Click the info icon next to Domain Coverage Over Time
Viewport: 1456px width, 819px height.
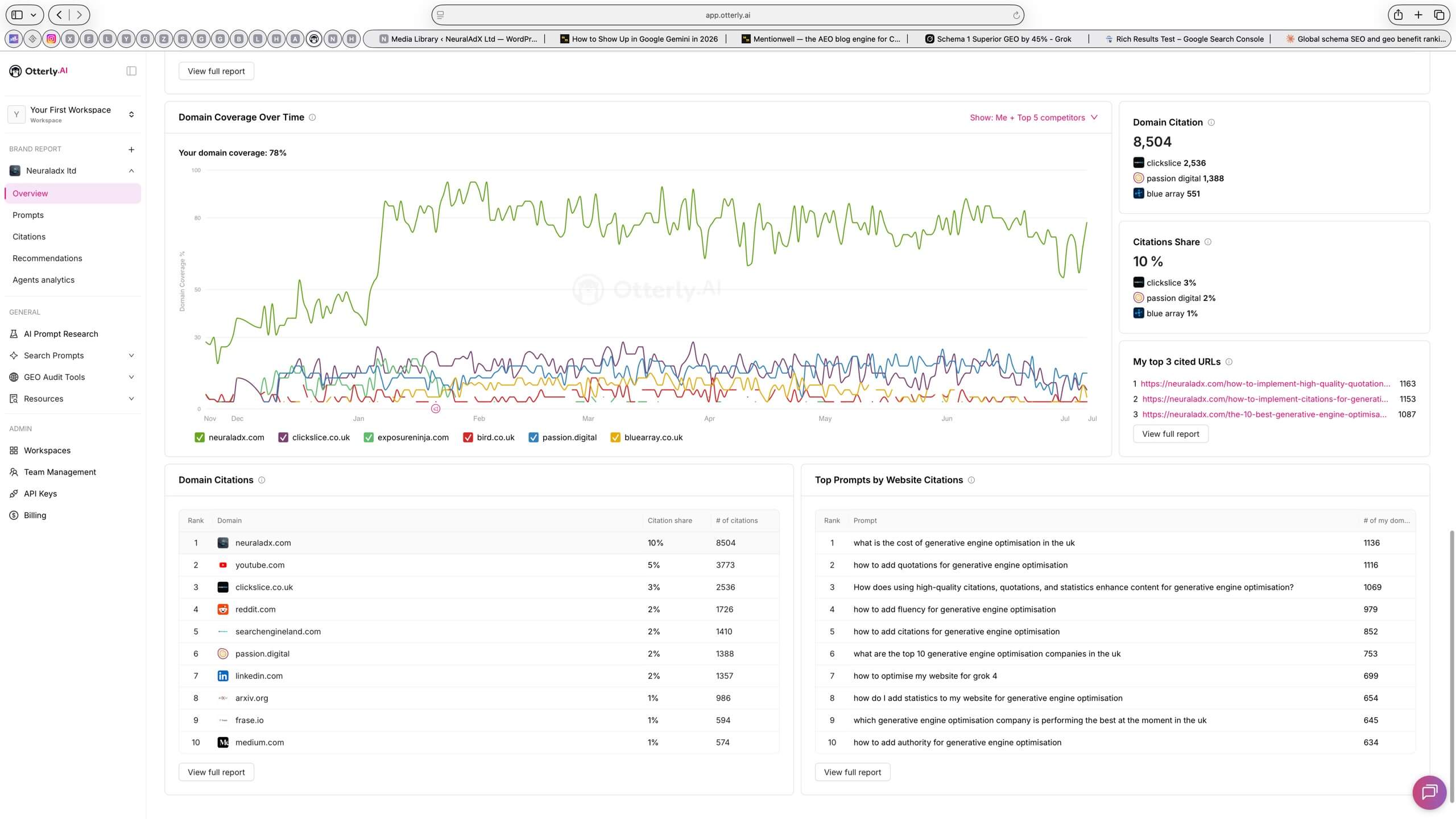(312, 117)
